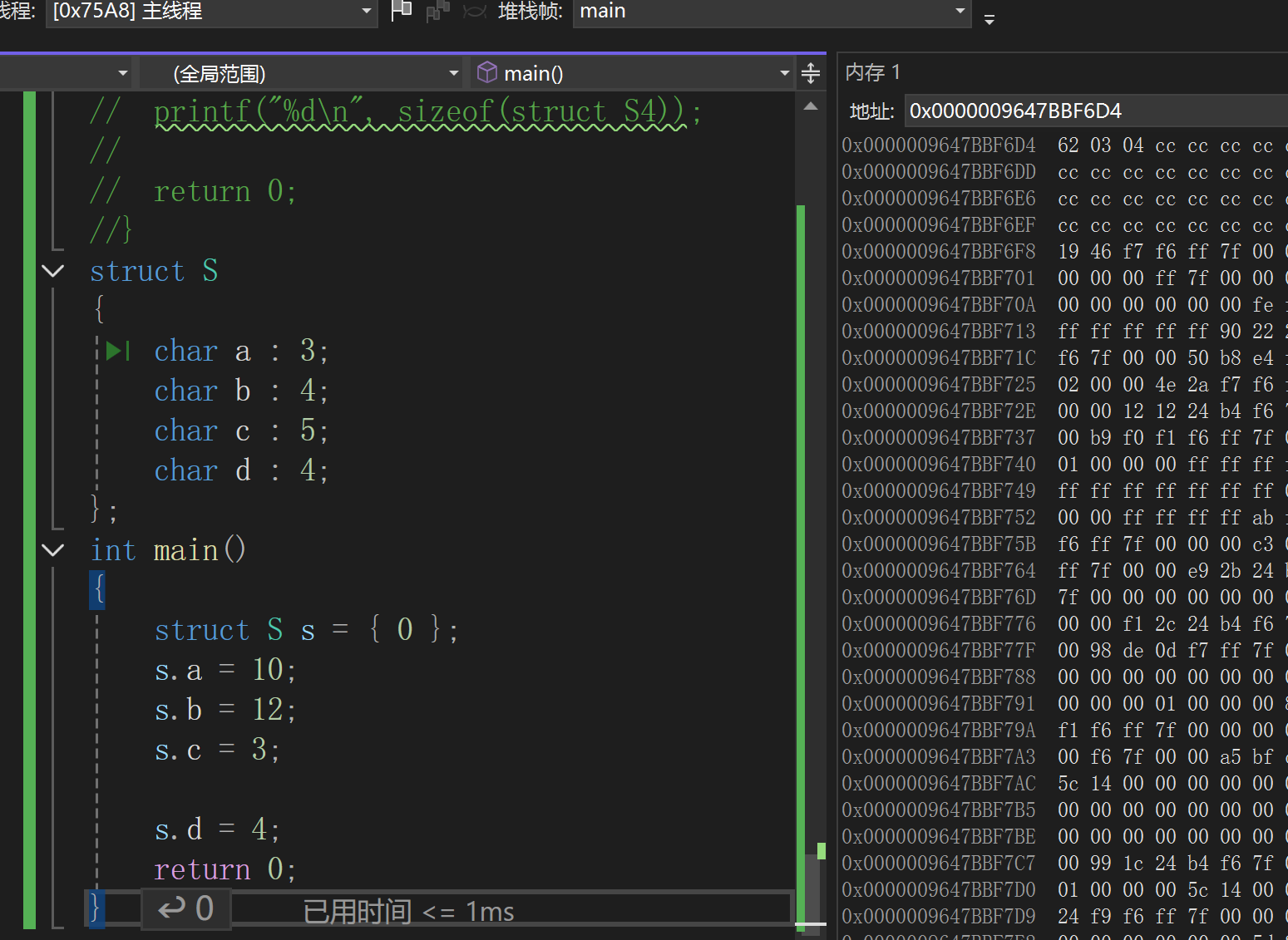
Task: Click the 堆栈帧: label in the toolbar
Action: (x=530, y=11)
